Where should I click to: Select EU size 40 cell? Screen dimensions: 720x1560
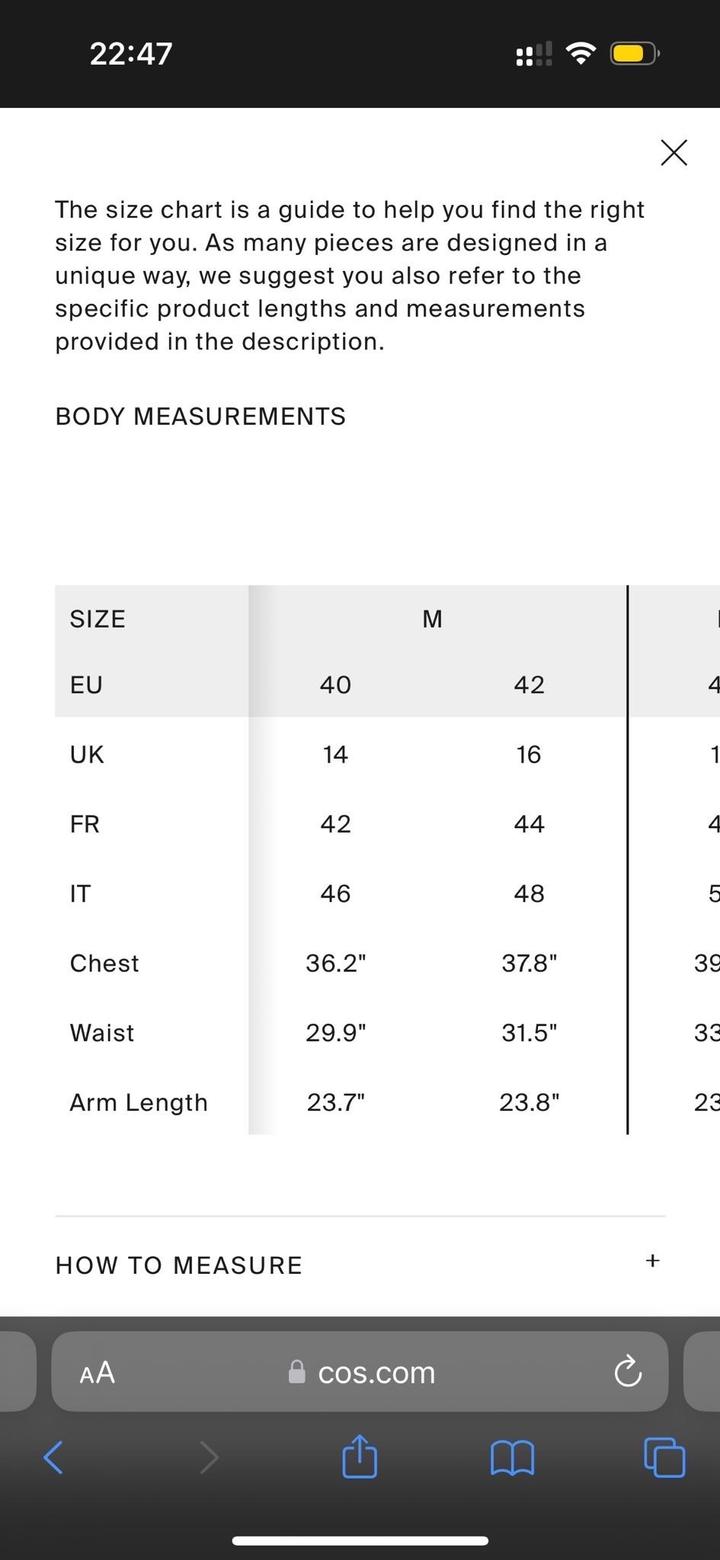pos(335,685)
